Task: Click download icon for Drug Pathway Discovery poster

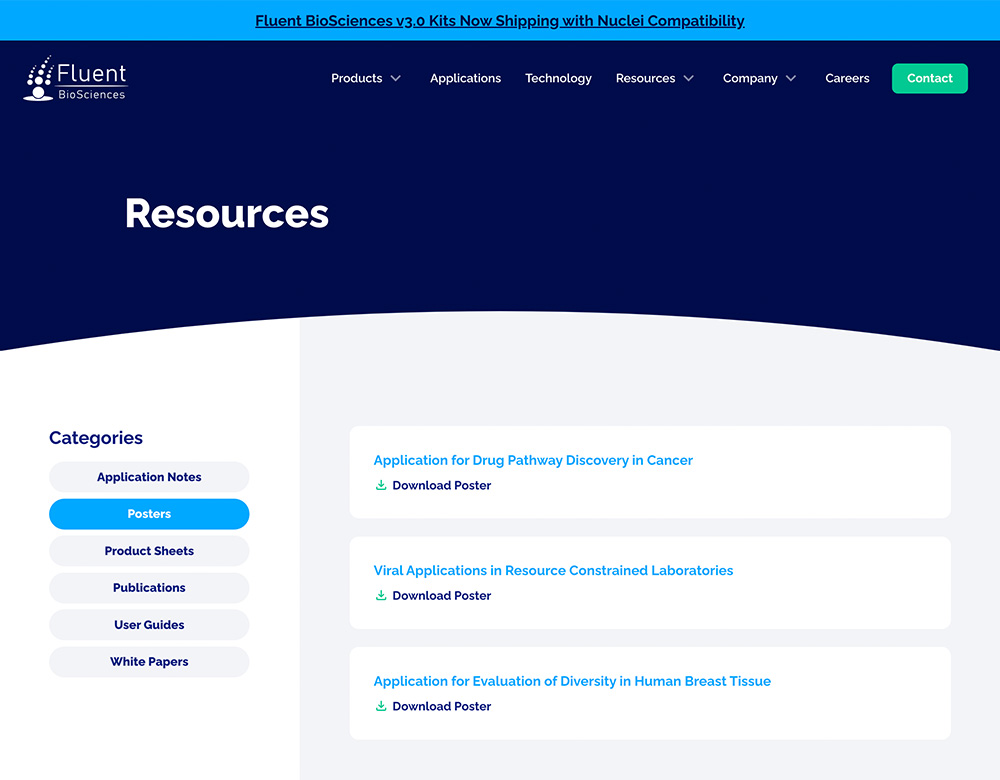Action: (381, 486)
